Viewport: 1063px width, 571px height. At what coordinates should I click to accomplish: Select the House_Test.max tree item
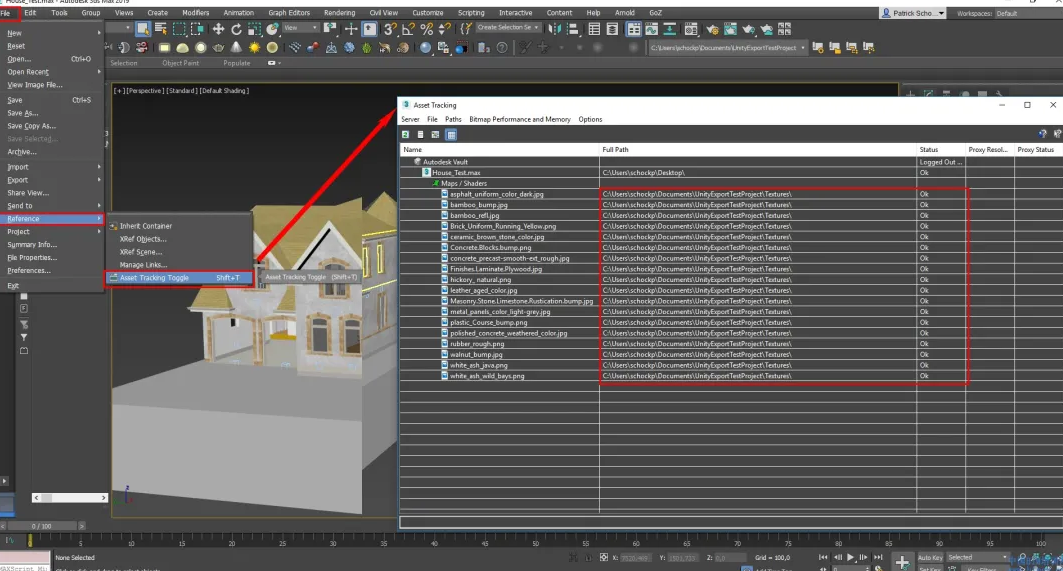(456, 172)
